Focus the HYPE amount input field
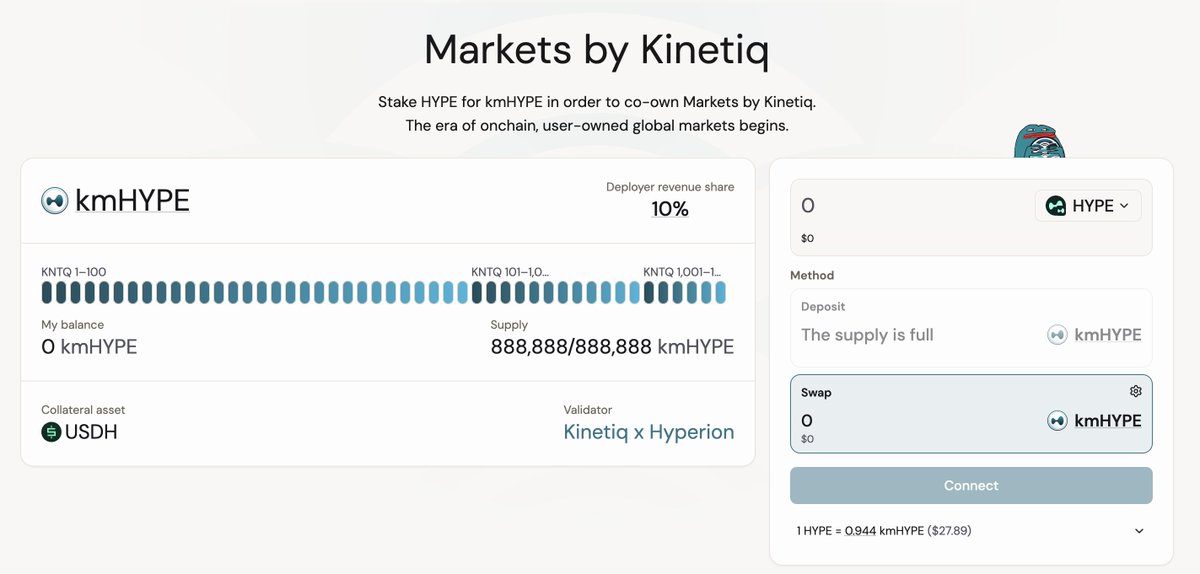 [x=910, y=206]
